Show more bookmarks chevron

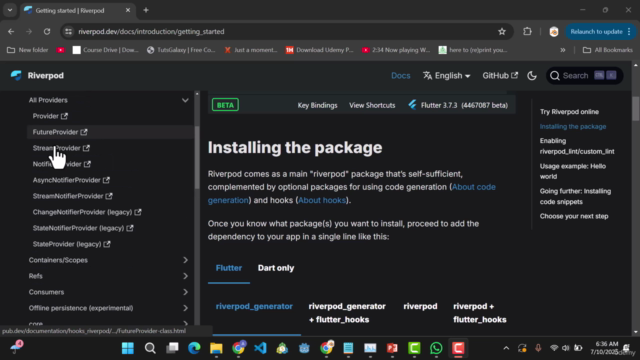562,50
